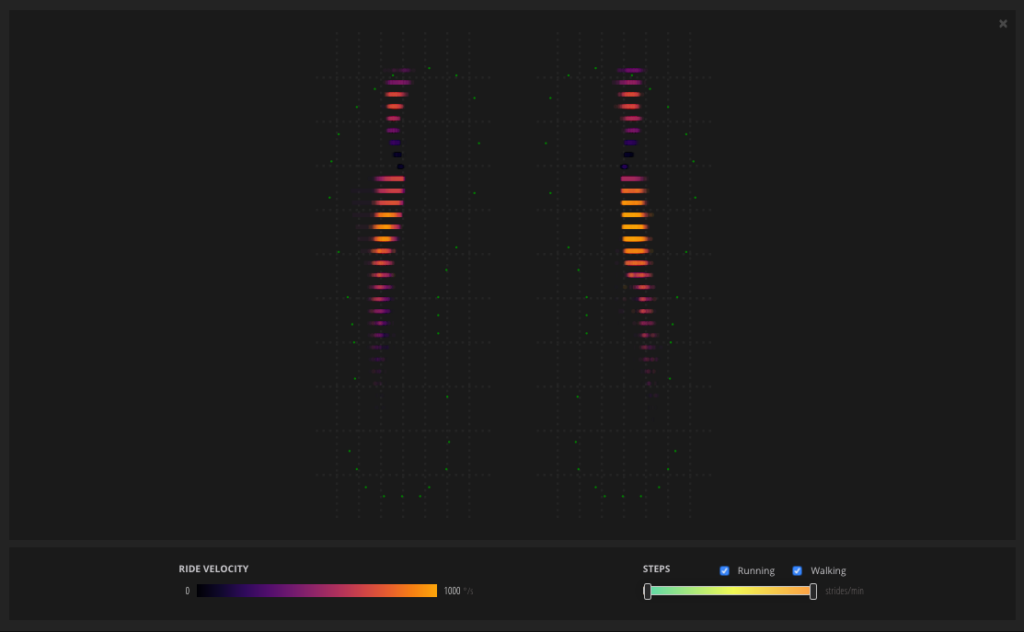Click the strides/min unit label
Screen dimensions: 1024x632
tap(844, 591)
